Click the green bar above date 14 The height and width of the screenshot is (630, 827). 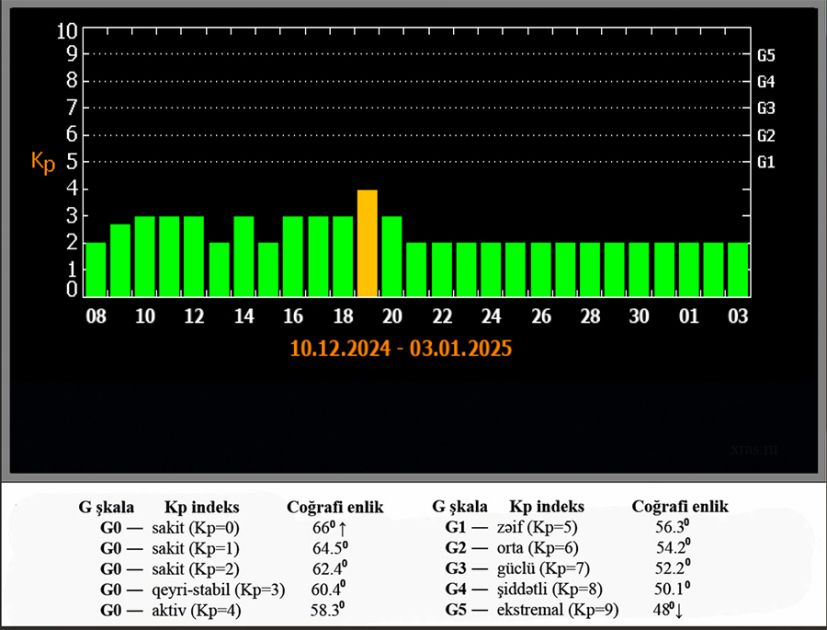click(244, 256)
